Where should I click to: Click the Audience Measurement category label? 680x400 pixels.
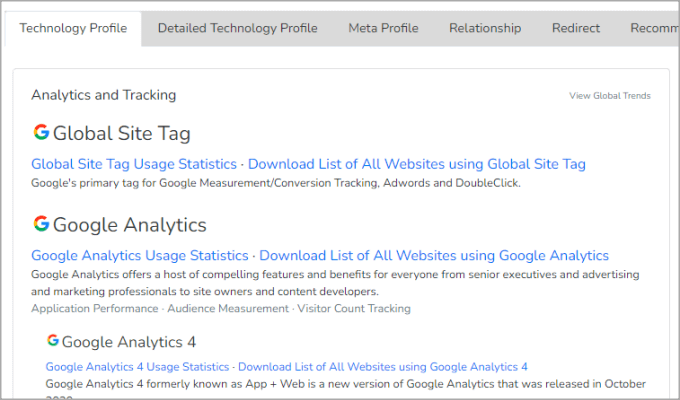pos(227,309)
